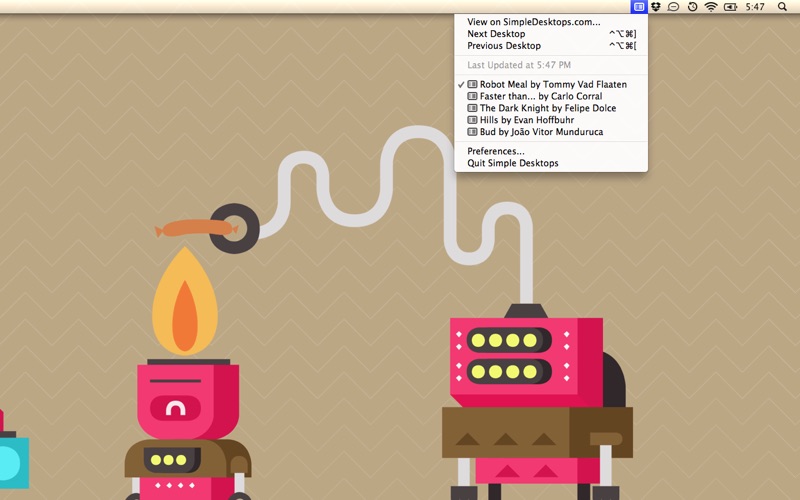Open the battery status icon
The width and height of the screenshot is (800, 500).
pyautogui.click(x=730, y=7)
